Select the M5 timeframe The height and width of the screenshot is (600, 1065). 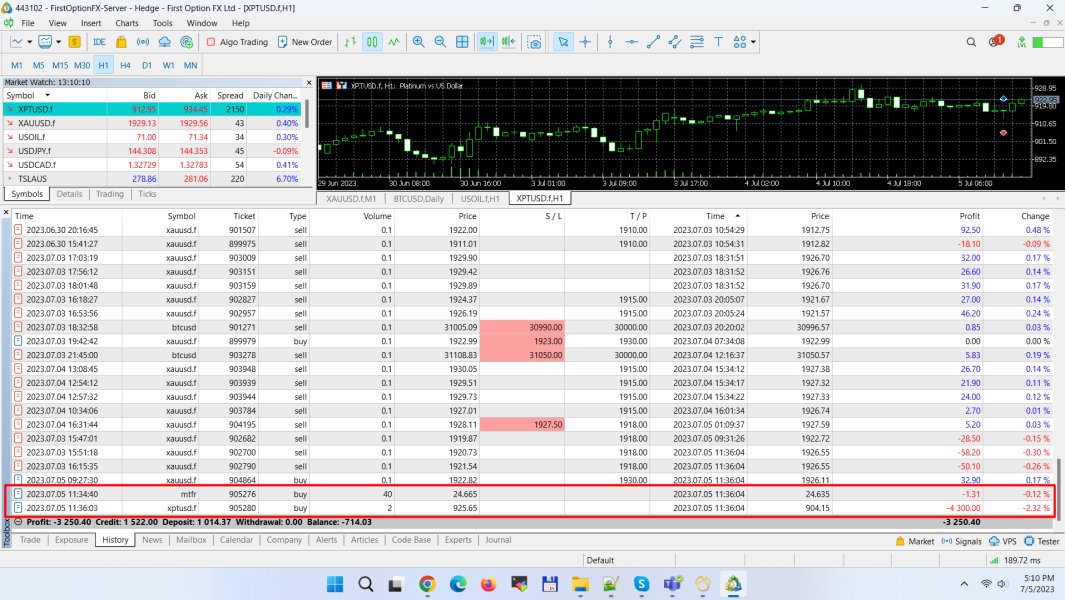(38, 65)
